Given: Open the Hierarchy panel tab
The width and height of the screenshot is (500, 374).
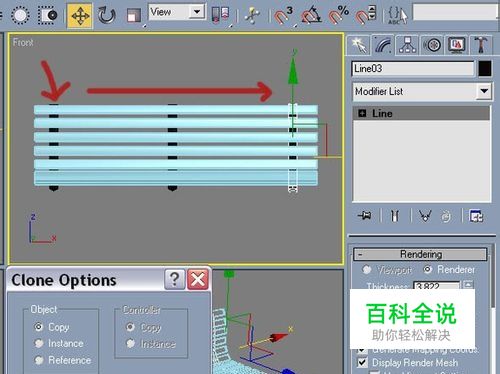Looking at the screenshot, I should (x=407, y=45).
